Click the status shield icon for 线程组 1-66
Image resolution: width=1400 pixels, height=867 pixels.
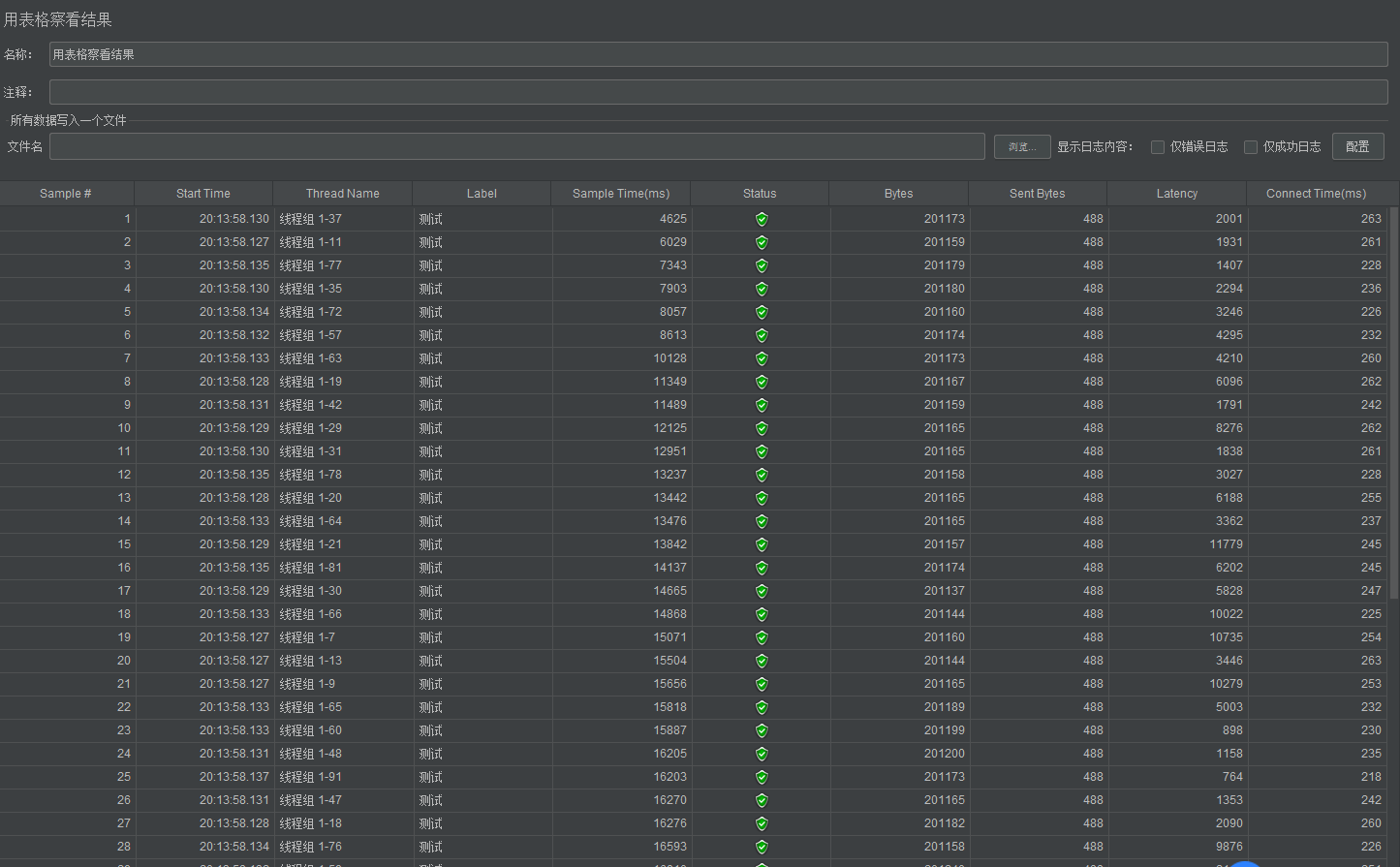click(762, 614)
